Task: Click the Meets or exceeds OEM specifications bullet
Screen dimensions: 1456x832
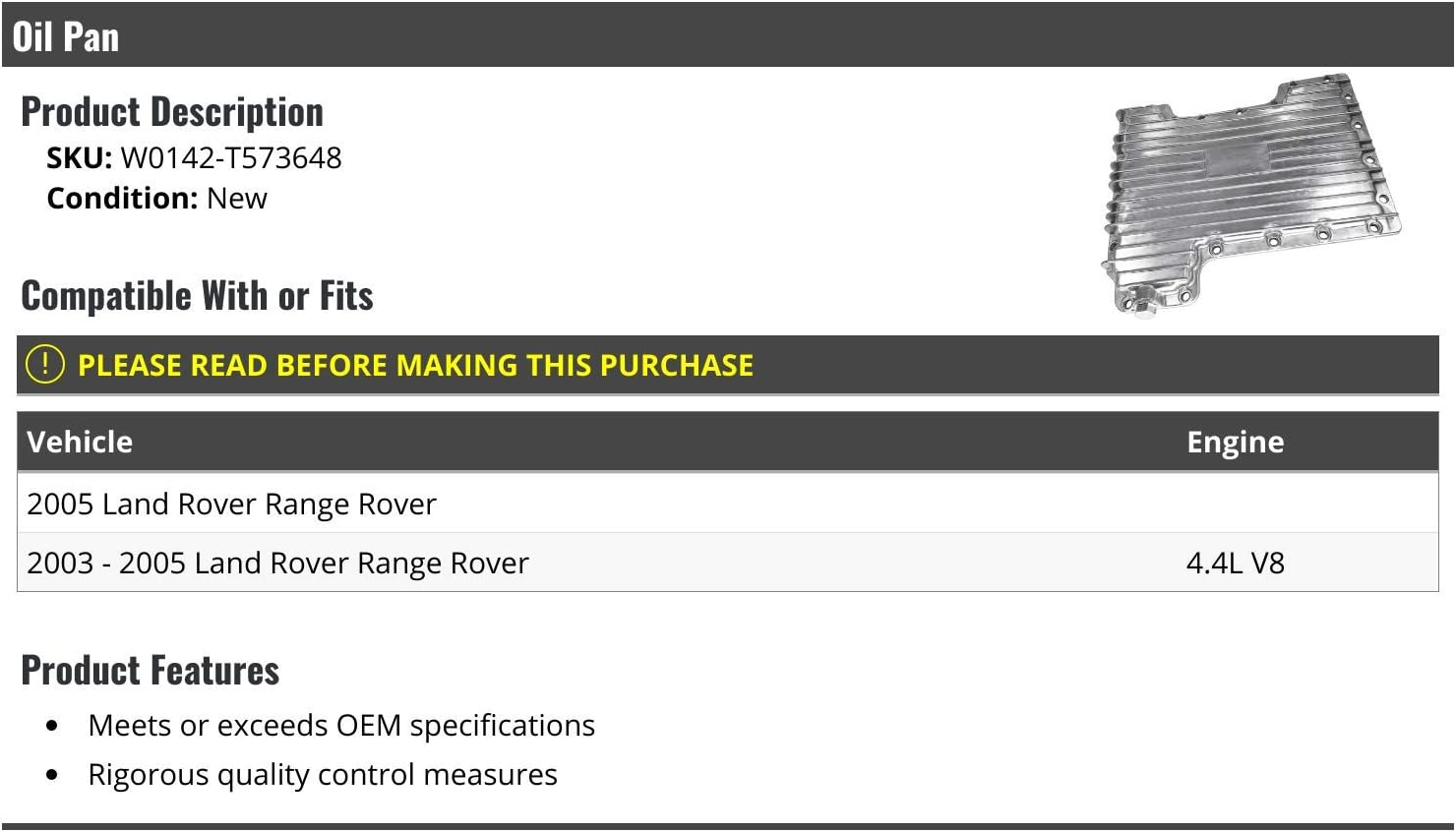Action: (341, 725)
